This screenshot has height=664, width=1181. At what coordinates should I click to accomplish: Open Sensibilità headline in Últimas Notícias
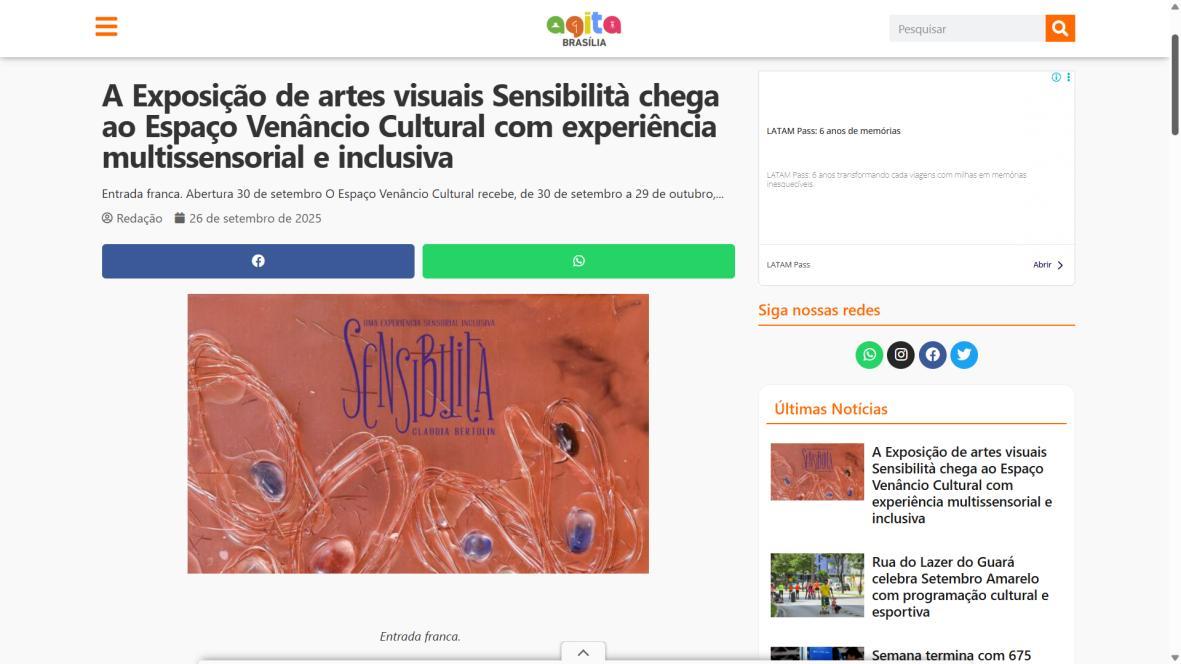click(x=962, y=485)
